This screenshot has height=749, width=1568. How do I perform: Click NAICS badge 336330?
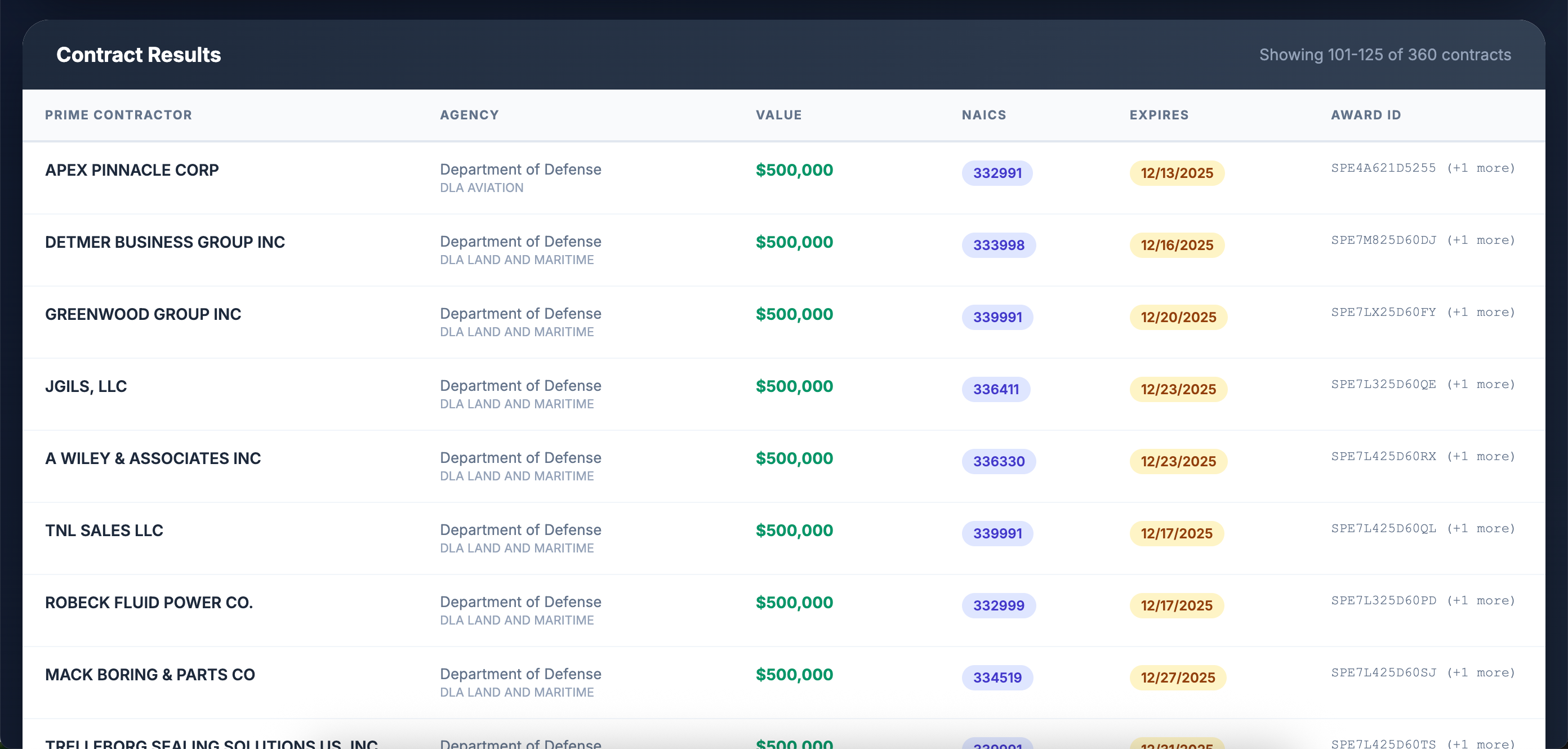998,461
